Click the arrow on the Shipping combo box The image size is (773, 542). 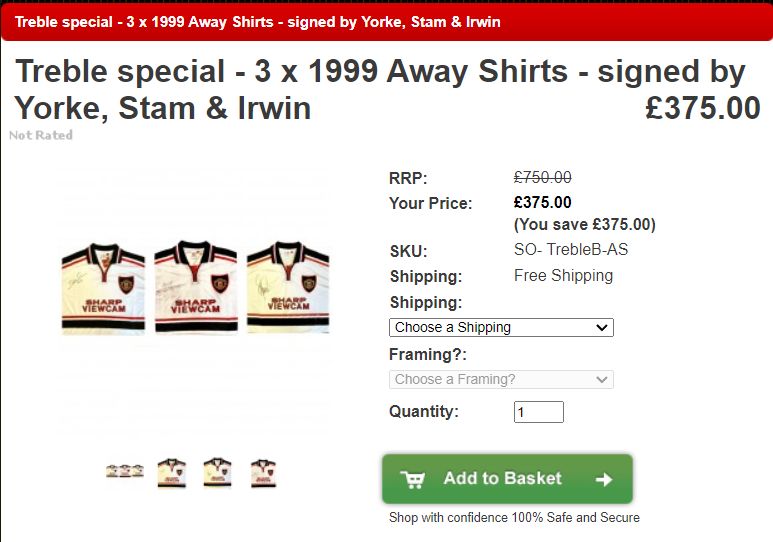(x=601, y=327)
